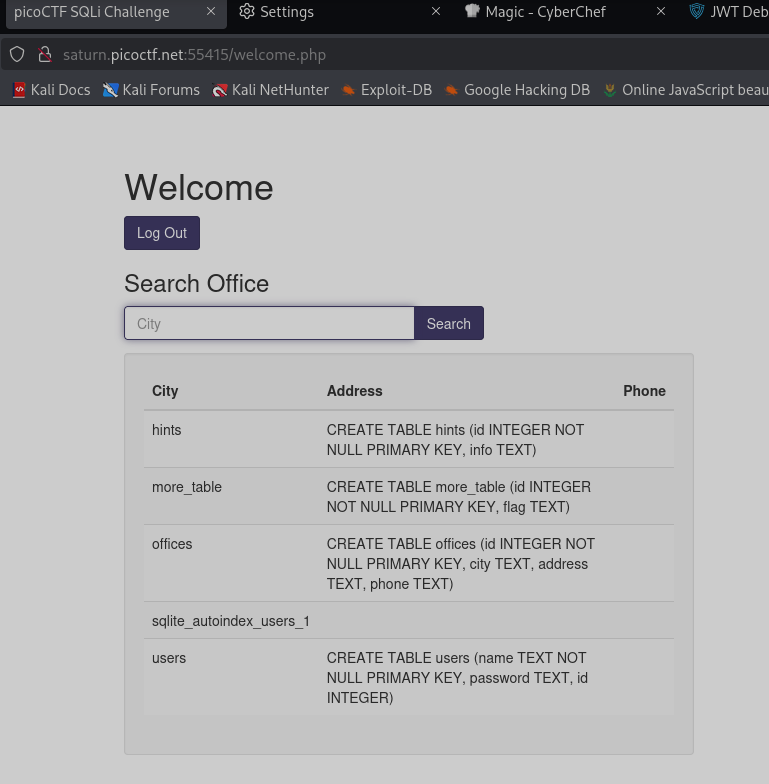The width and height of the screenshot is (769, 784).
Task: Switch to the Settings tab
Action: pyautogui.click(x=286, y=12)
